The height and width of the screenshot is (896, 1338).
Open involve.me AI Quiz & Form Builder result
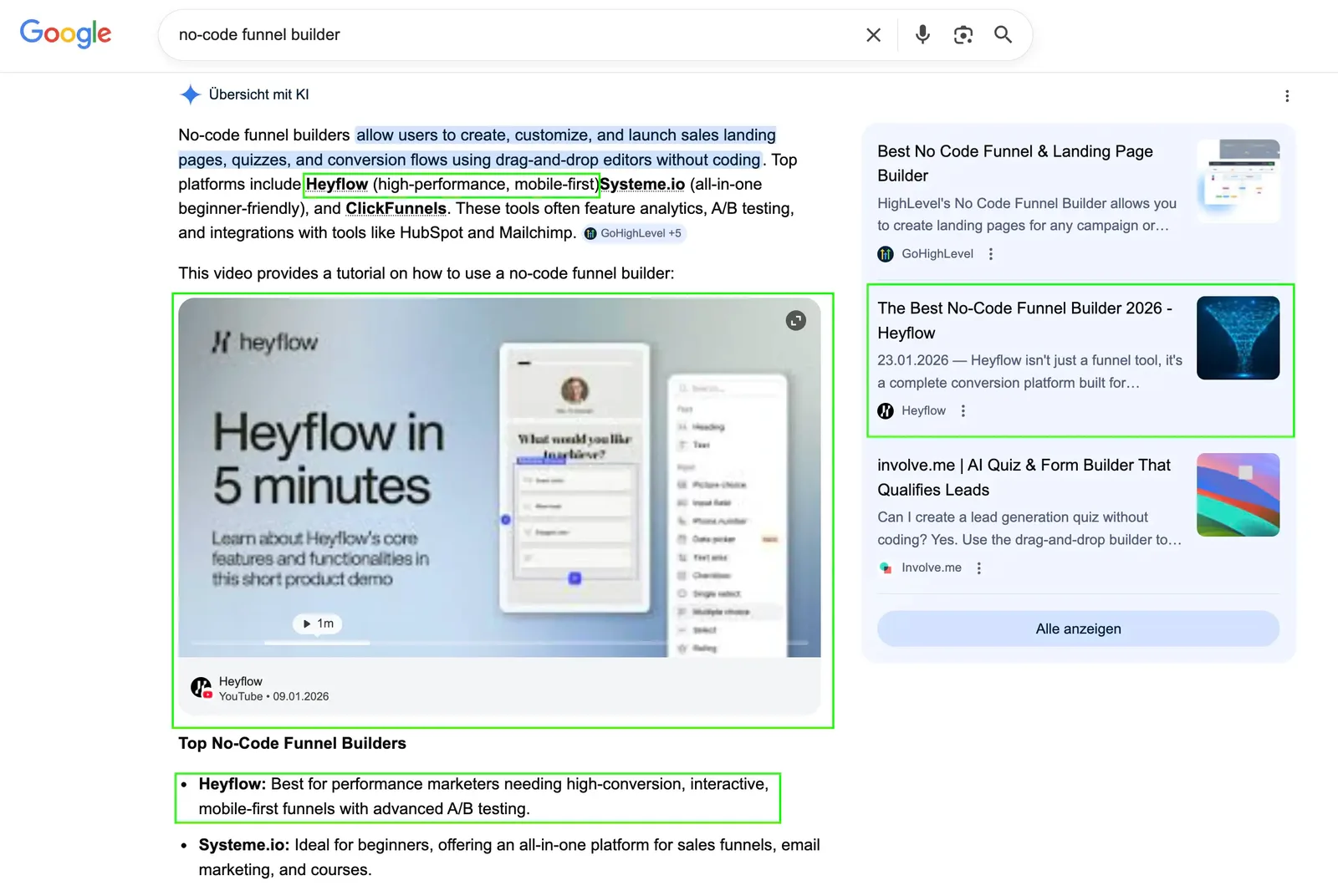click(x=1024, y=477)
